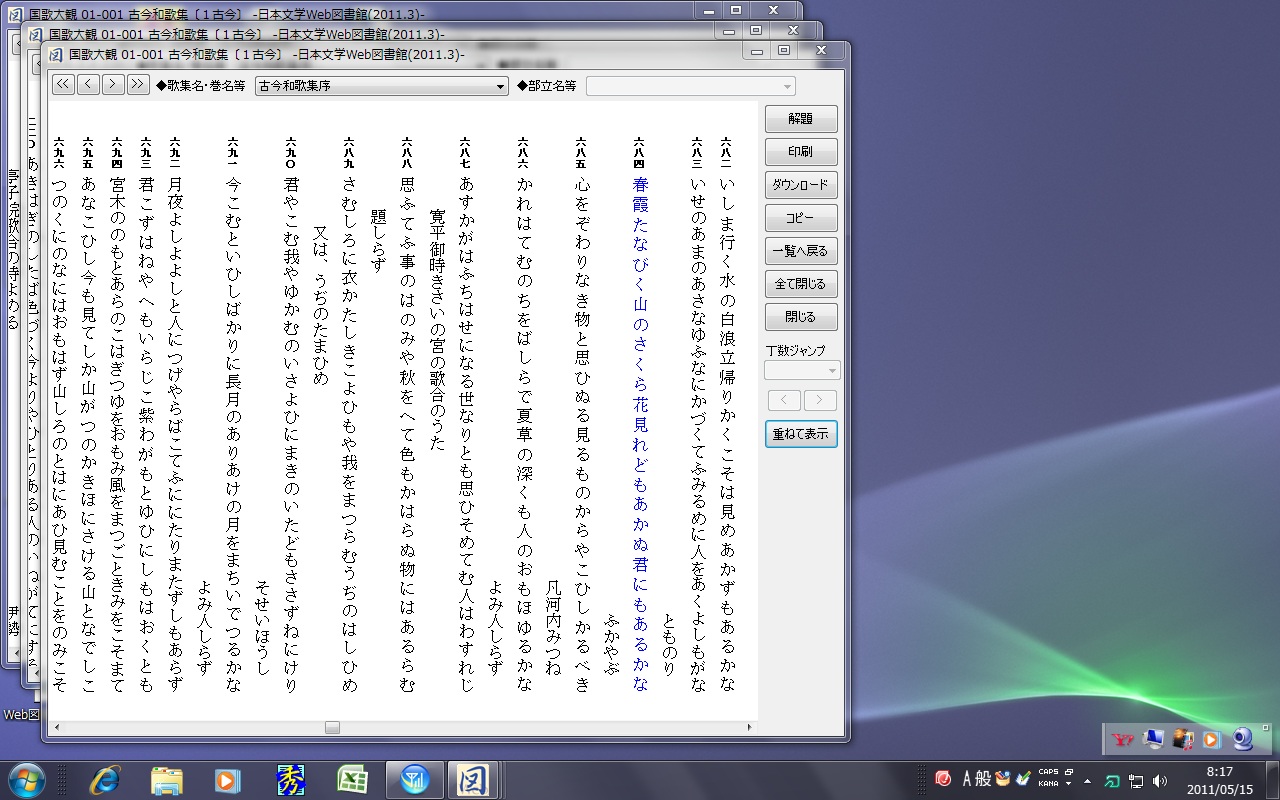Select the blue poem 春霞たなびく山のさくら花

[x=640, y=434]
